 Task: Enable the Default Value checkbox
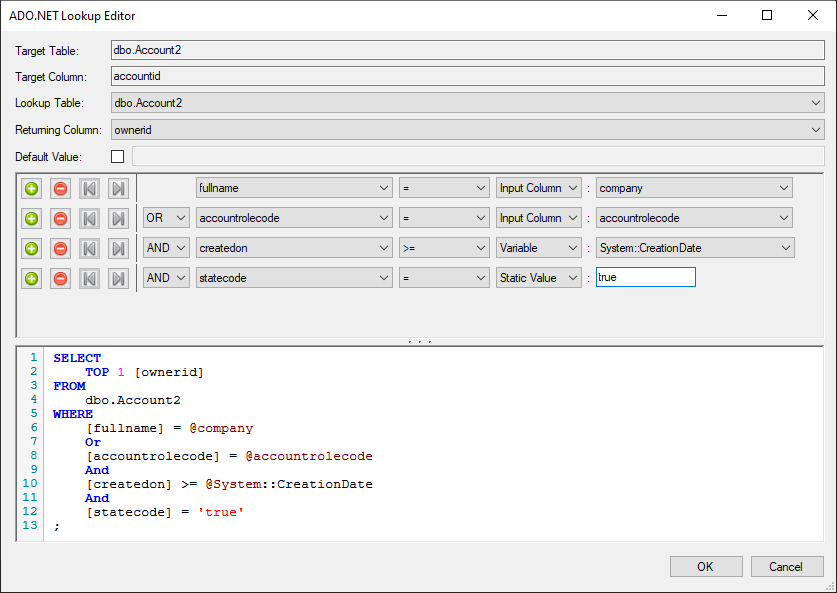click(x=117, y=156)
